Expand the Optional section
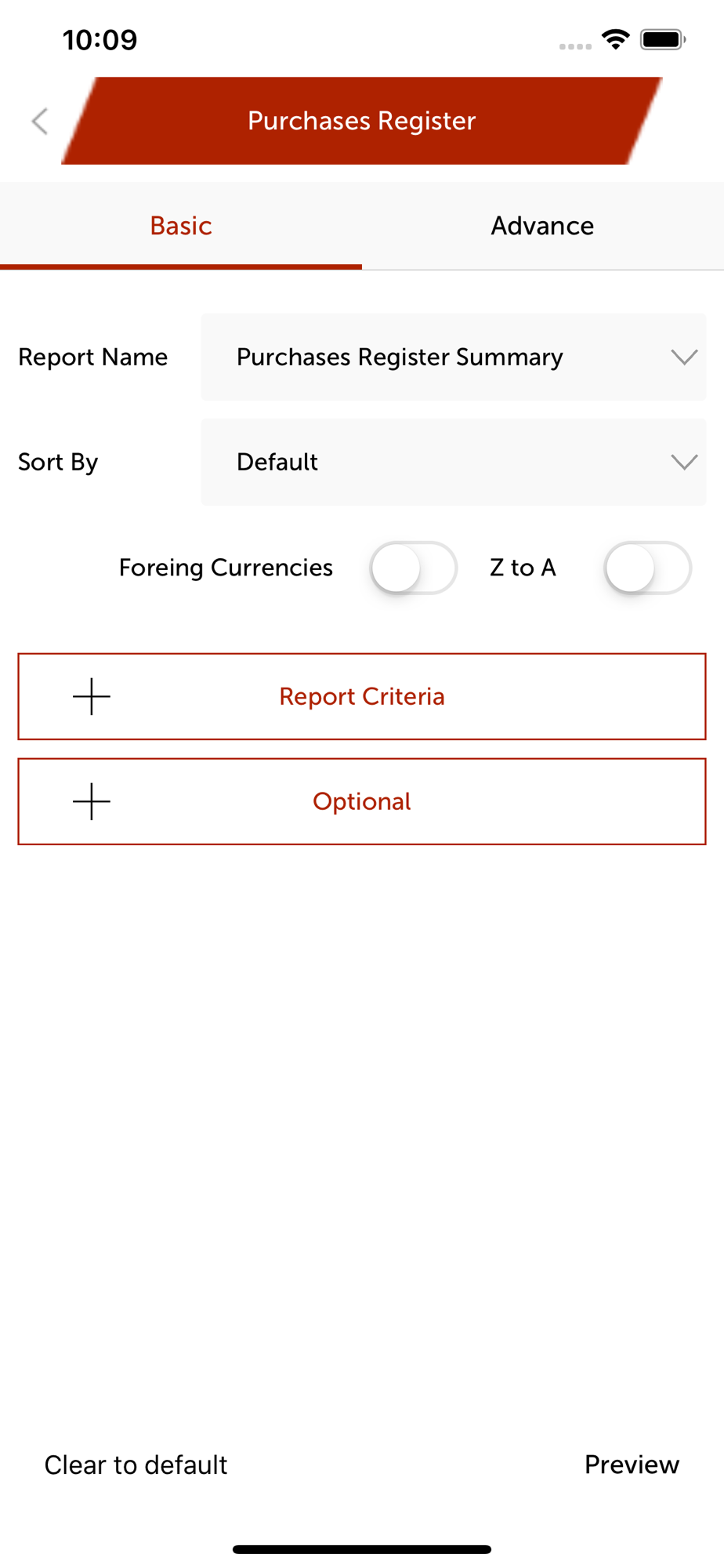The height and width of the screenshot is (1568, 724). point(362,801)
